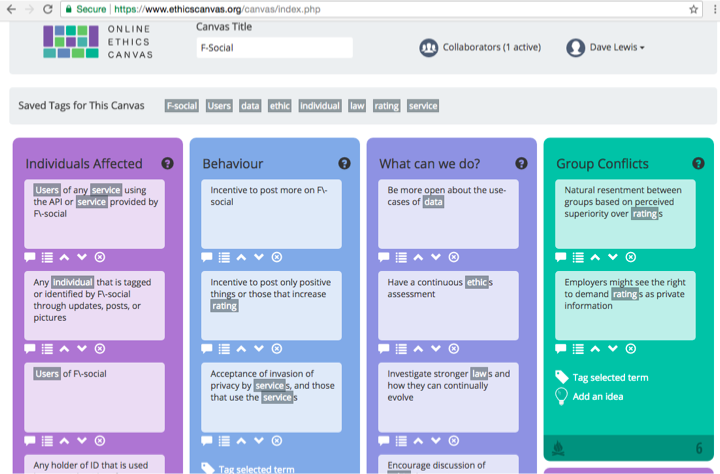Comment on 'Any individual that is tagged' card

(x=30, y=349)
